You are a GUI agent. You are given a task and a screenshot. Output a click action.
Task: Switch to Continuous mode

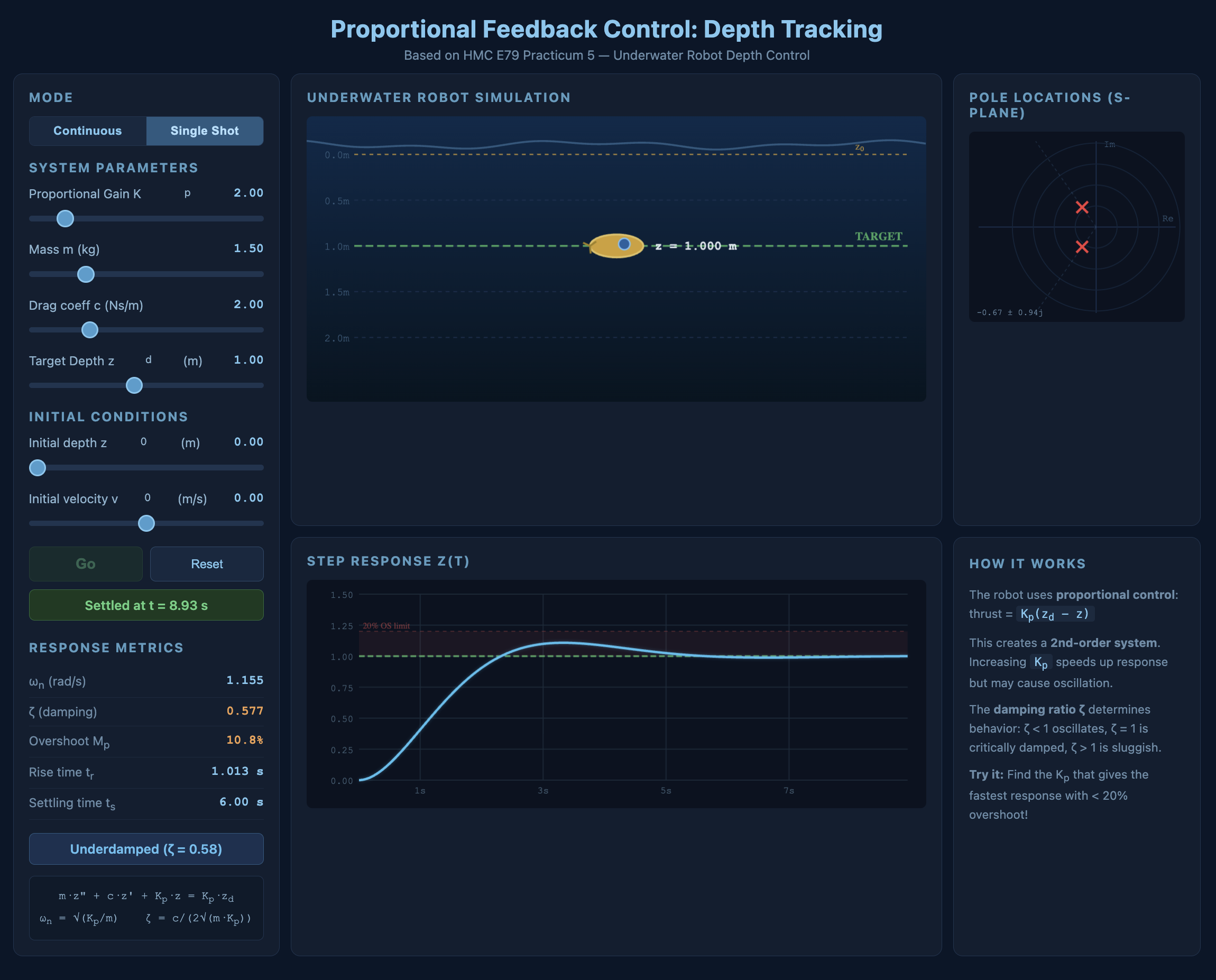(88, 131)
